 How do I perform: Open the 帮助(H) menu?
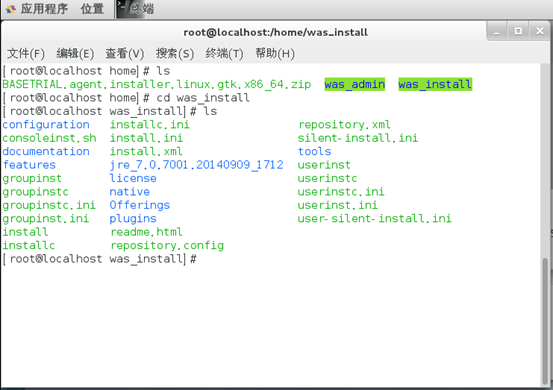(x=275, y=54)
